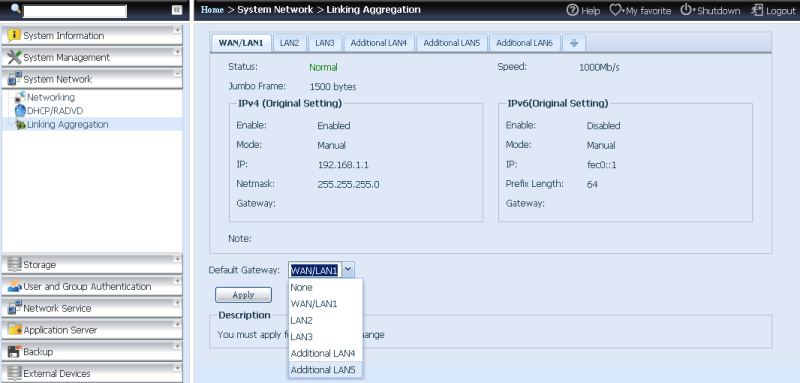Image resolution: width=800 pixels, height=383 pixels.
Task: Click into the search input field
Action: 75,11
